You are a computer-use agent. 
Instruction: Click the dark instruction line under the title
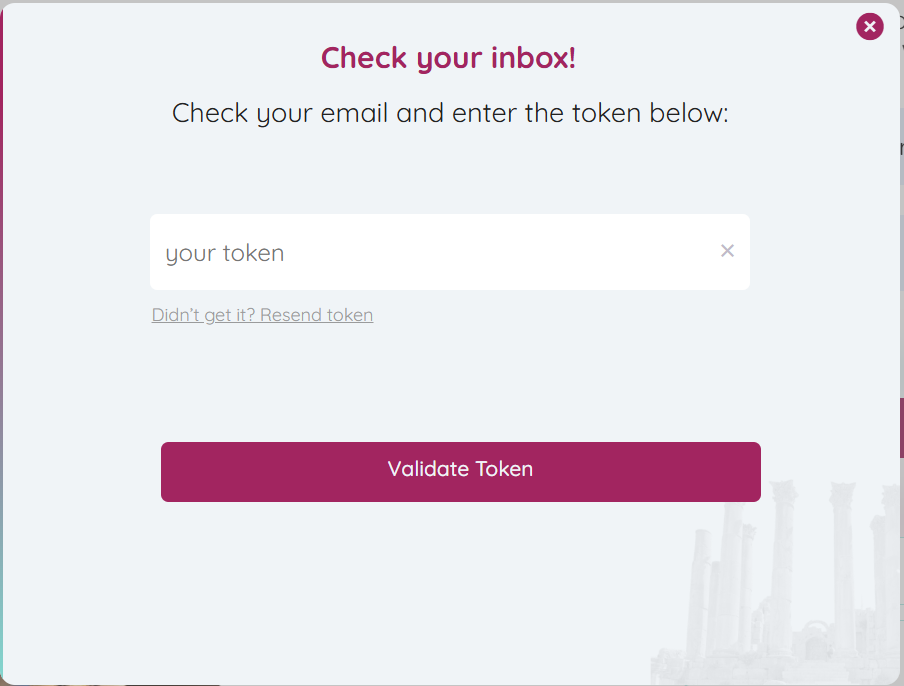[x=450, y=113]
